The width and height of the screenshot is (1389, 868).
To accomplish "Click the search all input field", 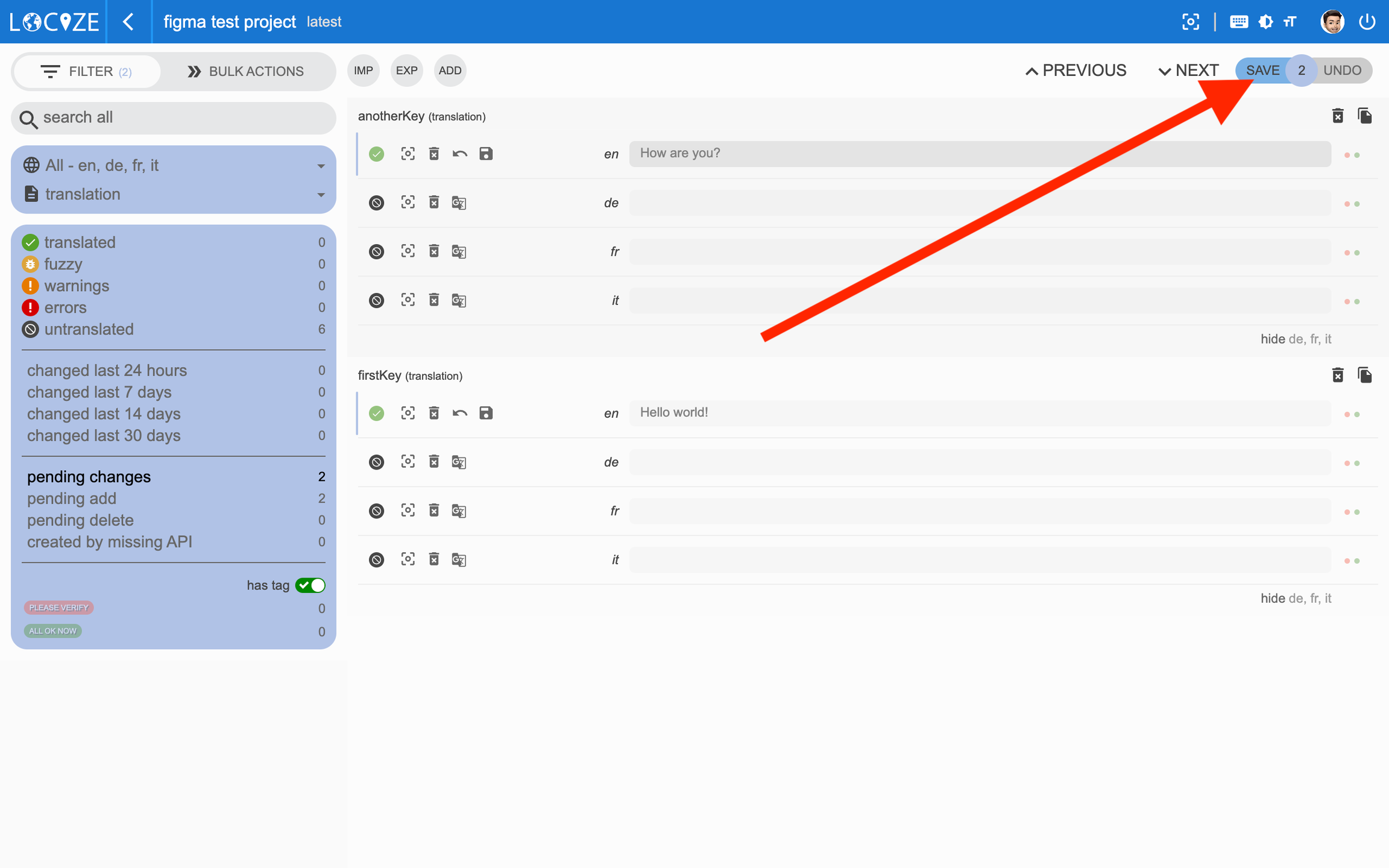I will coord(174,118).
